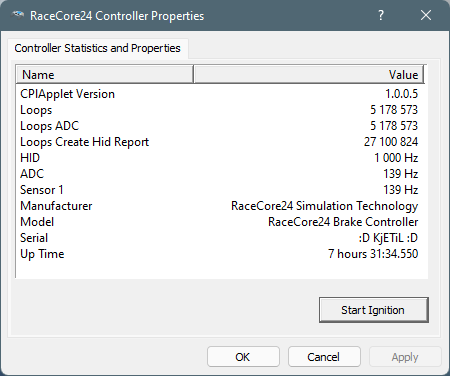
Task: Confirm with the OK button
Action: pyautogui.click(x=243, y=357)
